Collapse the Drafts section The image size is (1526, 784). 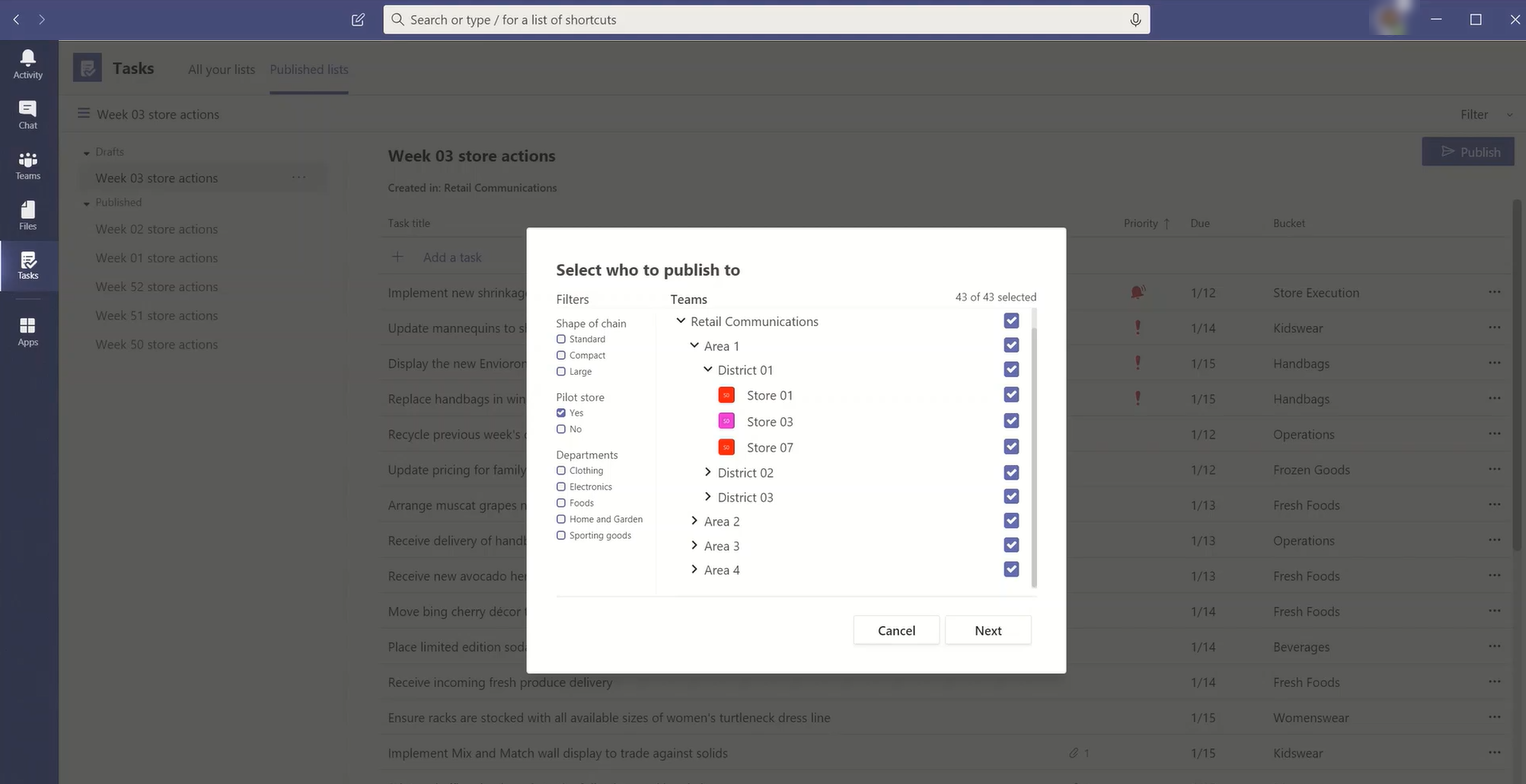pos(87,152)
